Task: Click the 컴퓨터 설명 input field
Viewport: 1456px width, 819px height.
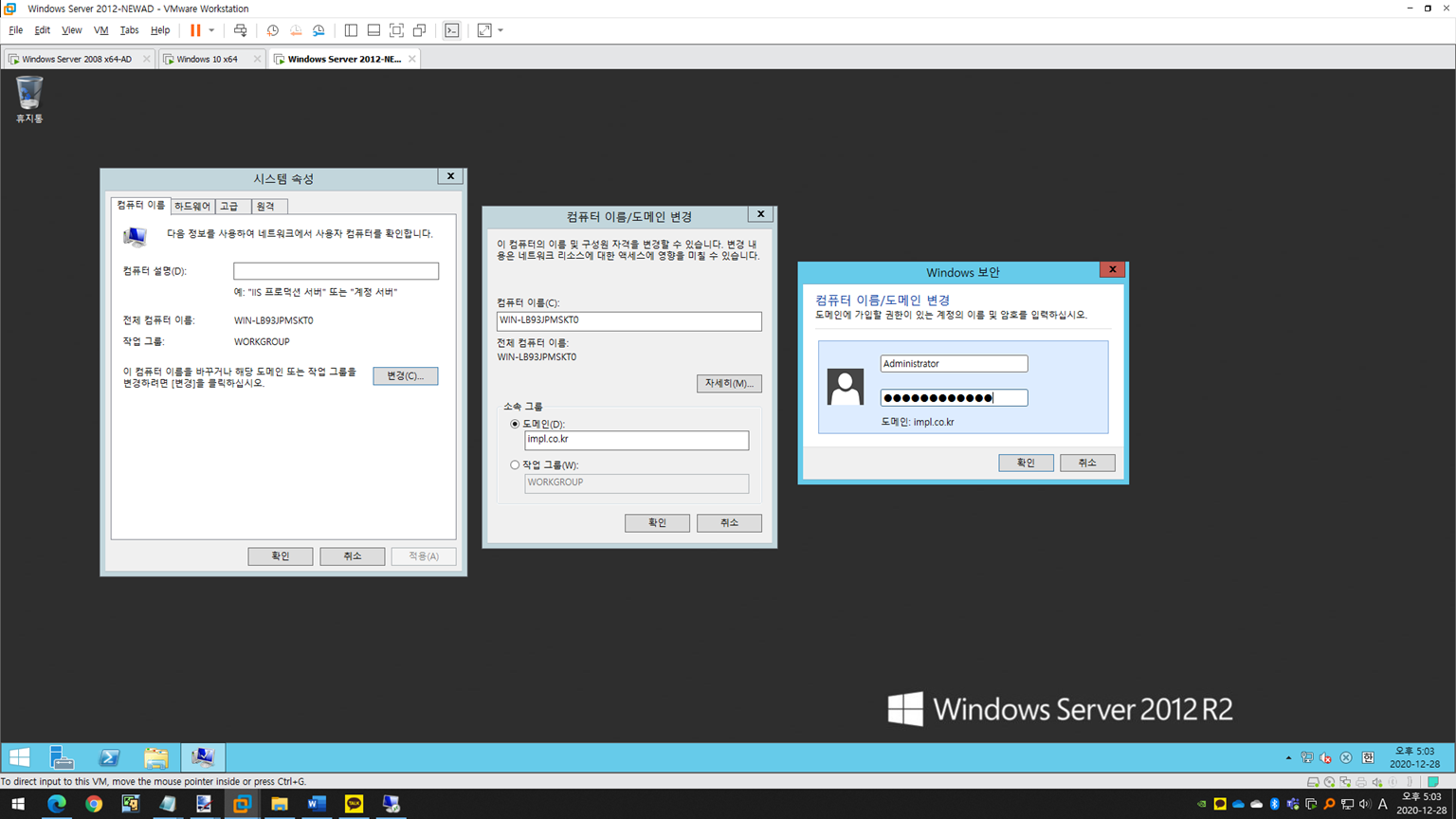Action: coord(336,271)
